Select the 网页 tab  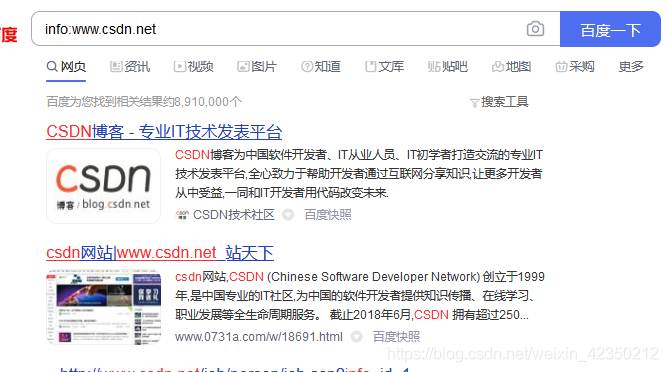[66, 67]
